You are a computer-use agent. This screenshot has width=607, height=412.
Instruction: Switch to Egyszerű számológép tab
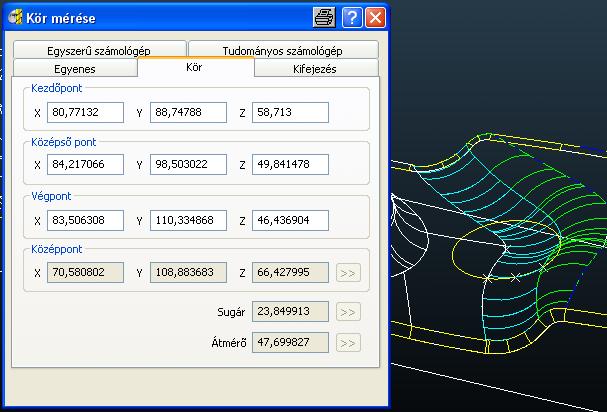[x=99, y=50]
